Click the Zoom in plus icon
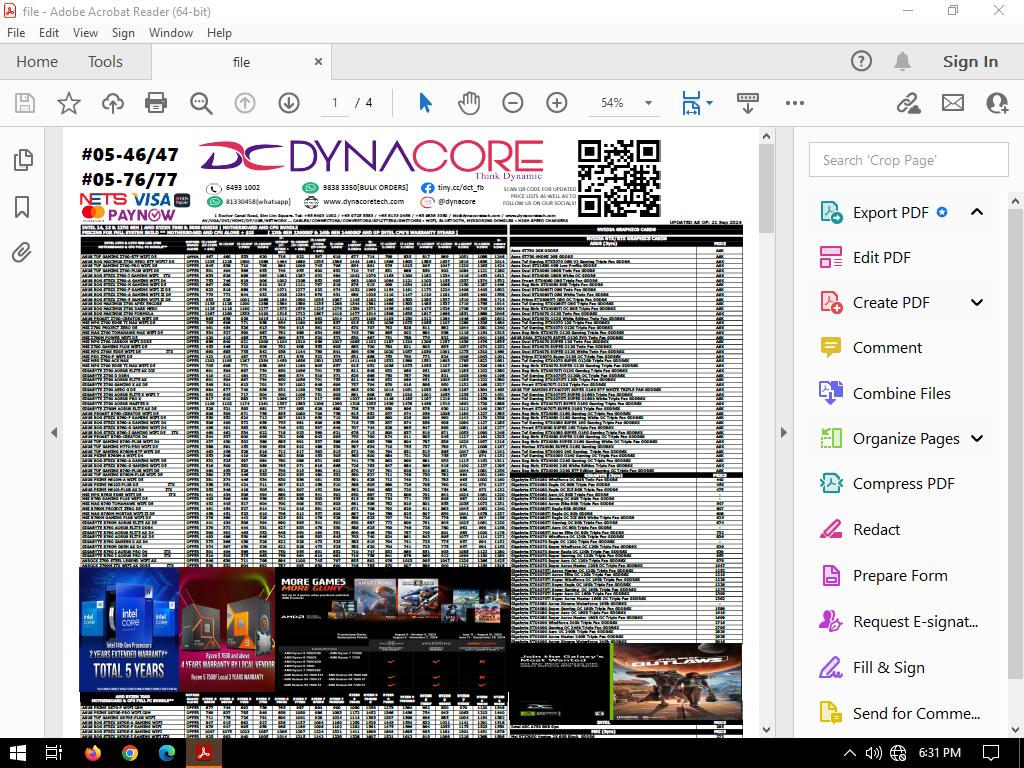The image size is (1024, 768). 557,103
